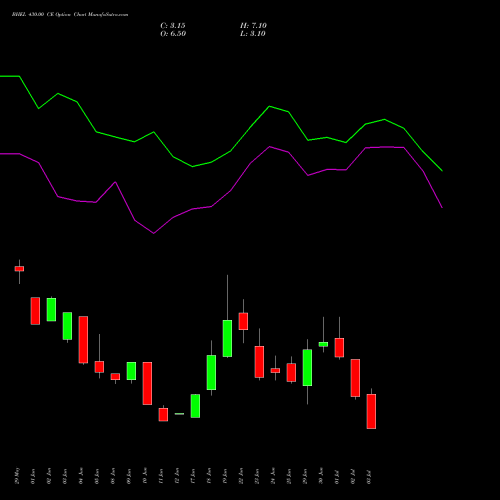The width and height of the screenshot is (500, 500).
Task: Click the "19 Jun" date axis label
Action: 225,476
